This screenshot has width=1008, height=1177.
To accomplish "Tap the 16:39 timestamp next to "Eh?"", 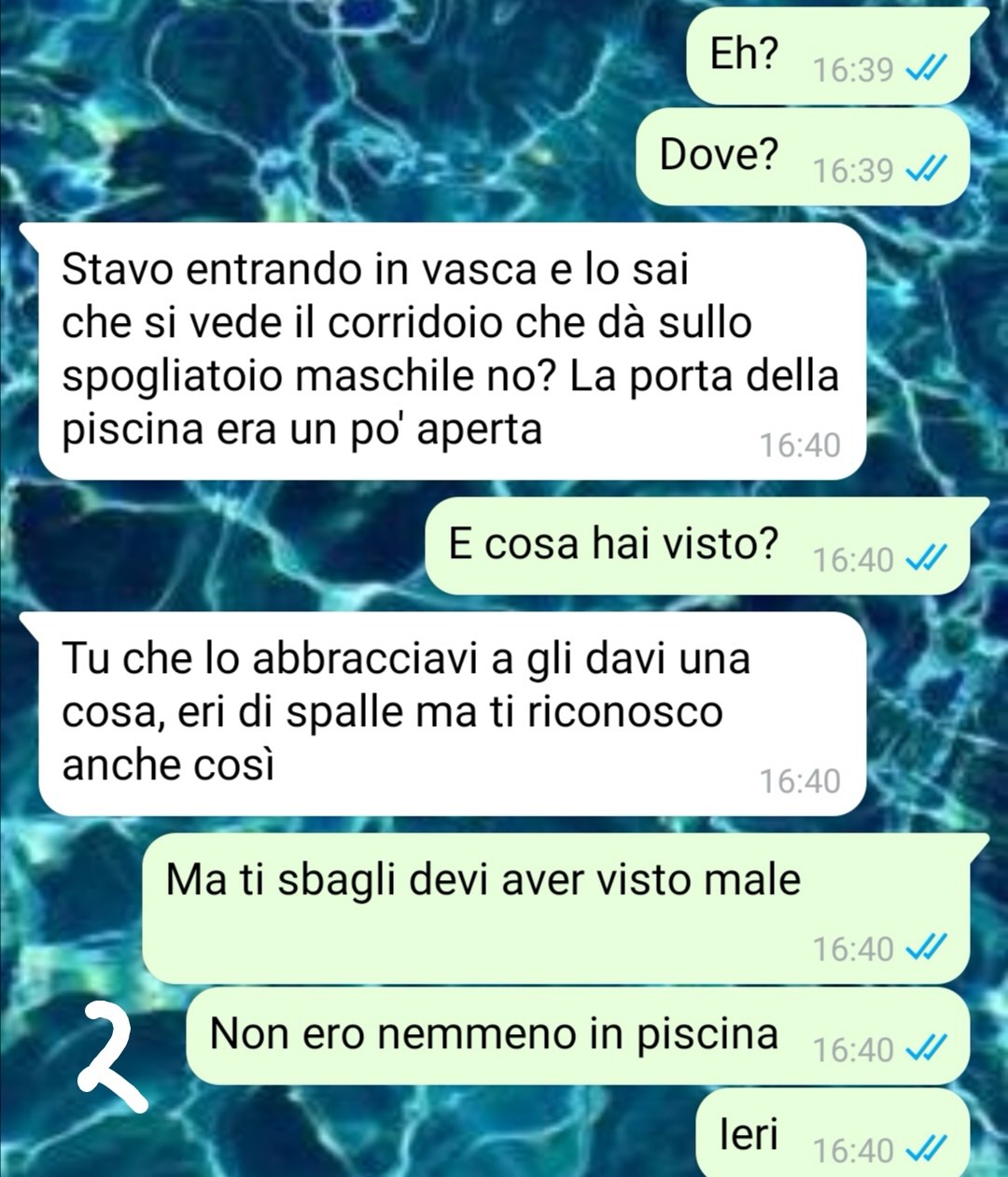I will tap(853, 70).
